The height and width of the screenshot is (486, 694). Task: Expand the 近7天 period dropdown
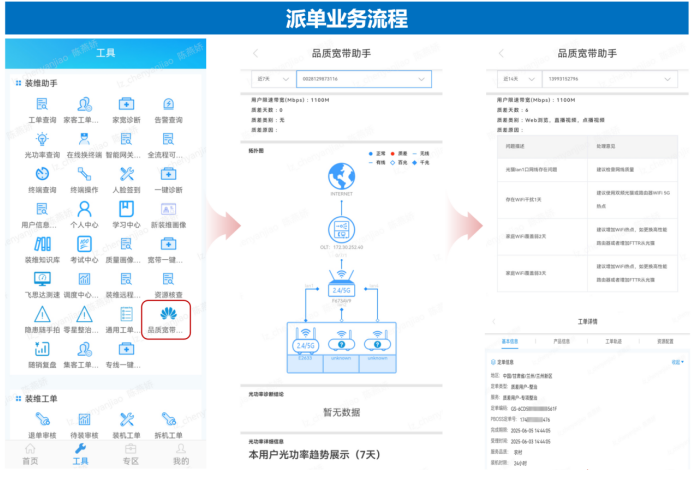point(268,78)
